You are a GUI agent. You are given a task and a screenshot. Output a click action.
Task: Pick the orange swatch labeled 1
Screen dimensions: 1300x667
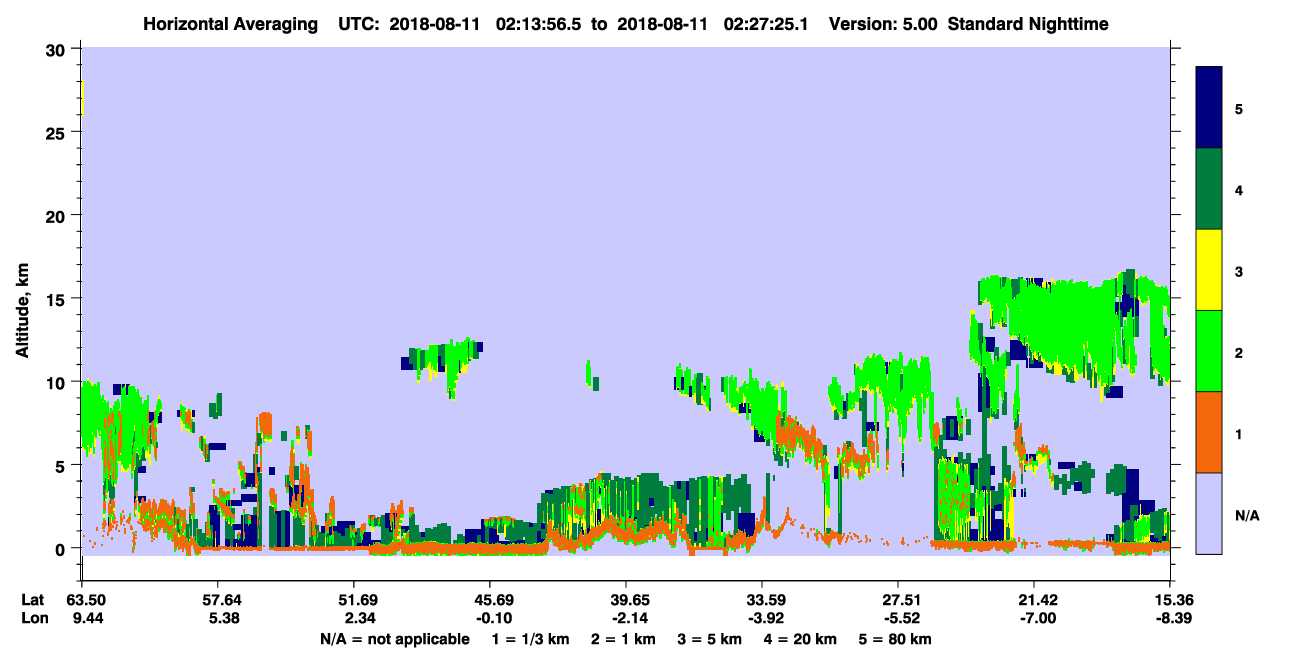pyautogui.click(x=1209, y=432)
